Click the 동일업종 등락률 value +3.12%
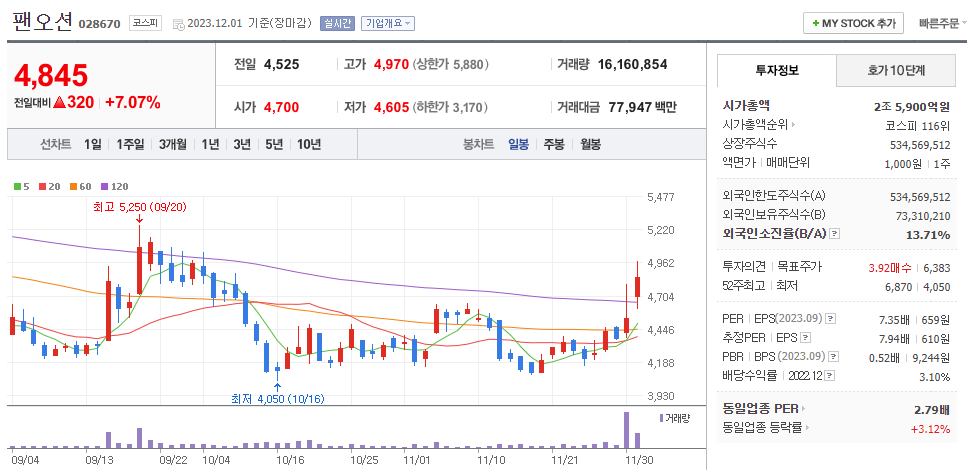This screenshot has height=470, width=967. pos(931,429)
